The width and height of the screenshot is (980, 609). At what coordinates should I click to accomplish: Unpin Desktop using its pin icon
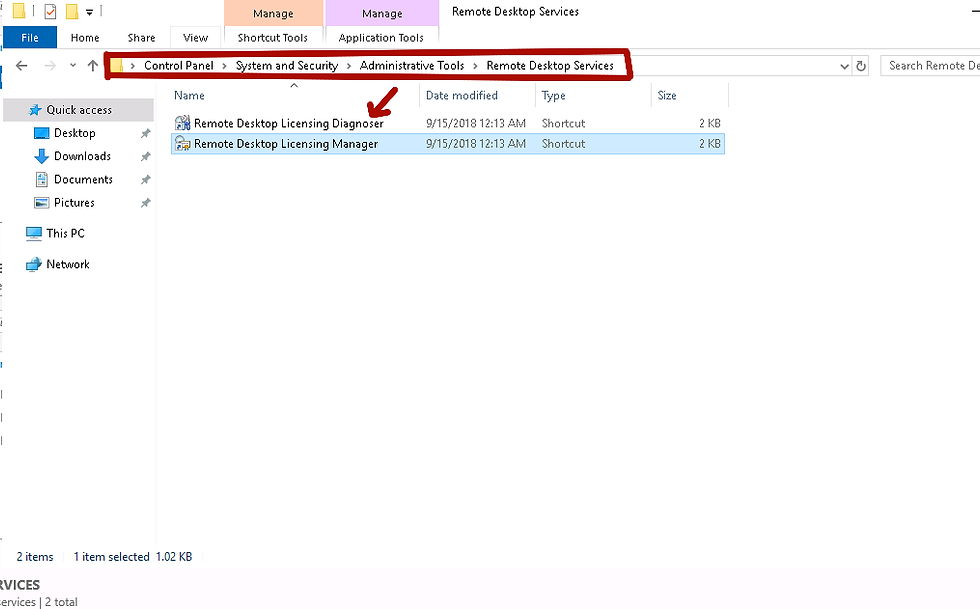tap(145, 133)
